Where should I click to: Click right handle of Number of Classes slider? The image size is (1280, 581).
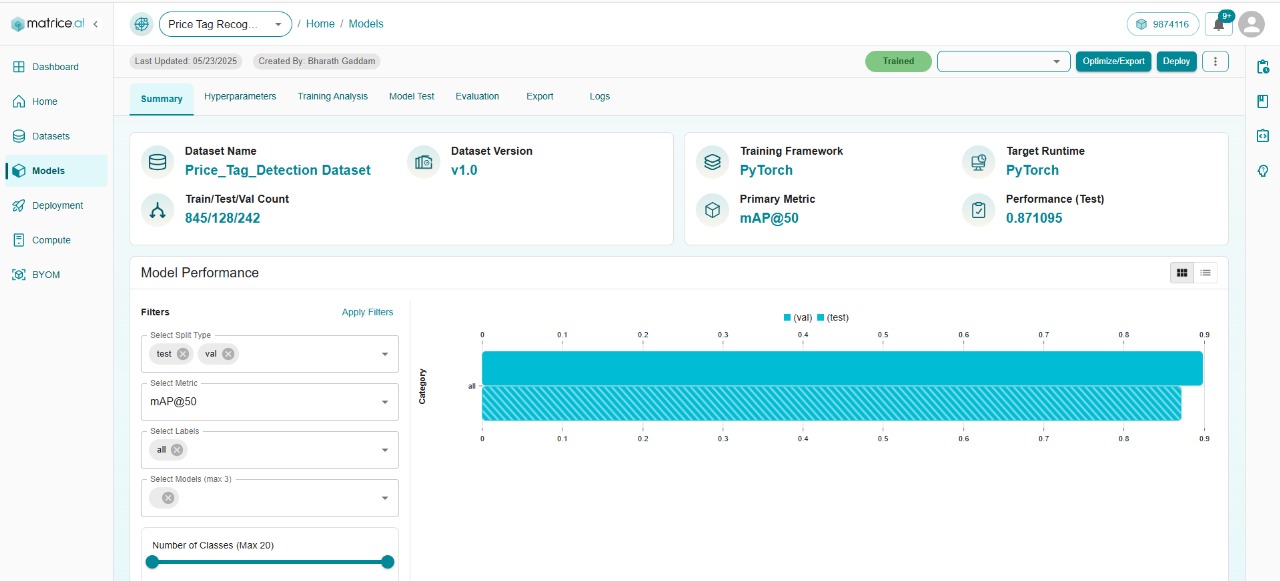(x=388, y=562)
